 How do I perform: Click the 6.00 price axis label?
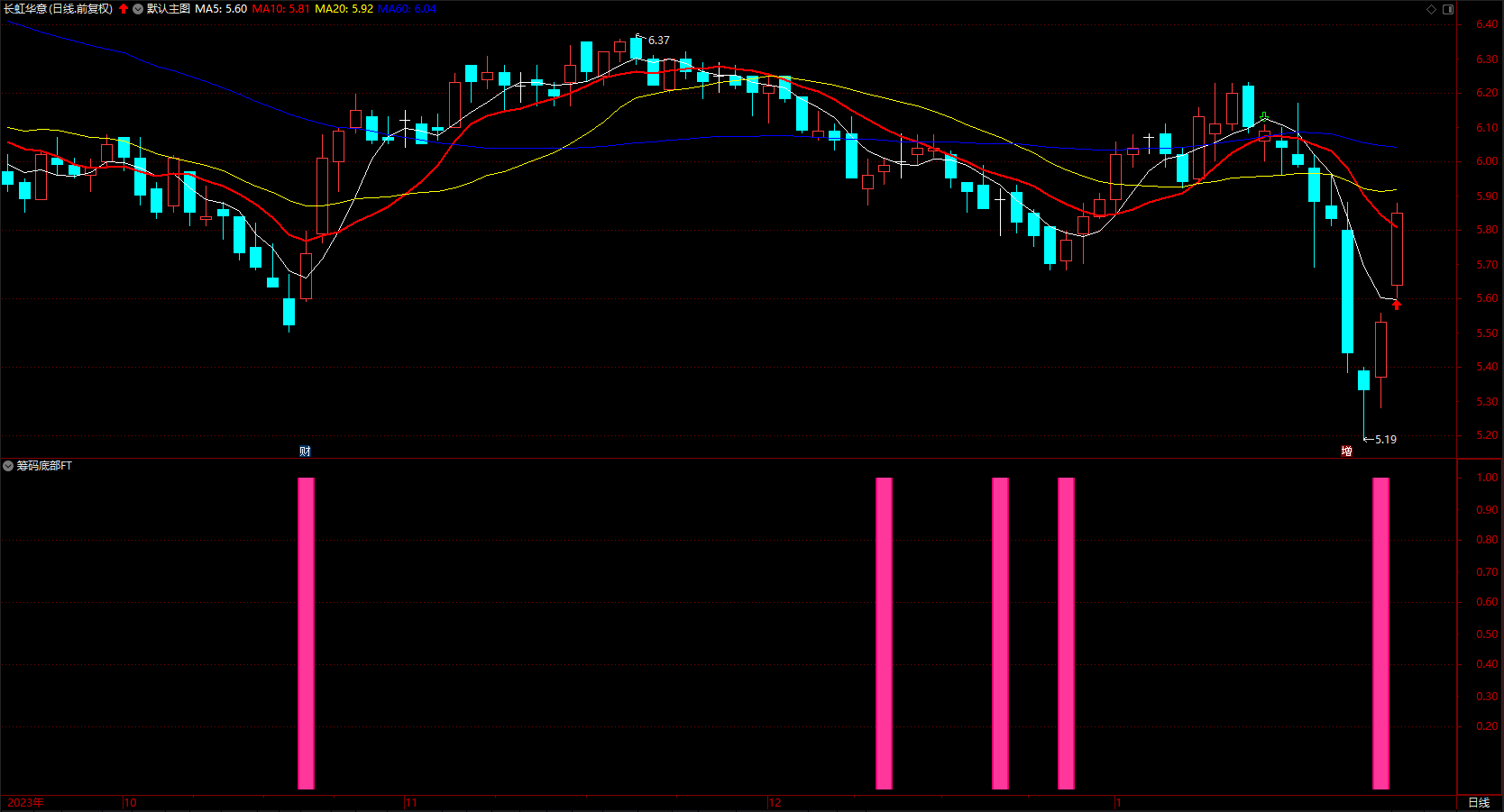(1487, 161)
